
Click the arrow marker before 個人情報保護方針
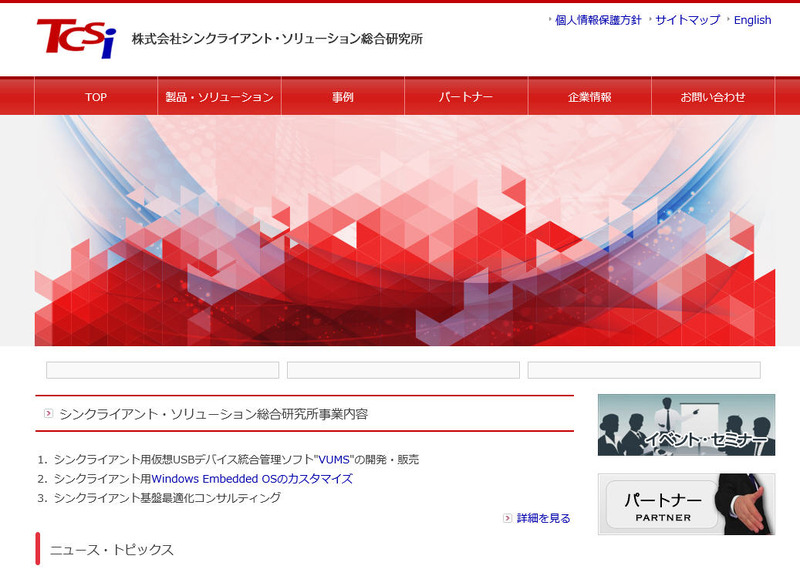pos(548,19)
